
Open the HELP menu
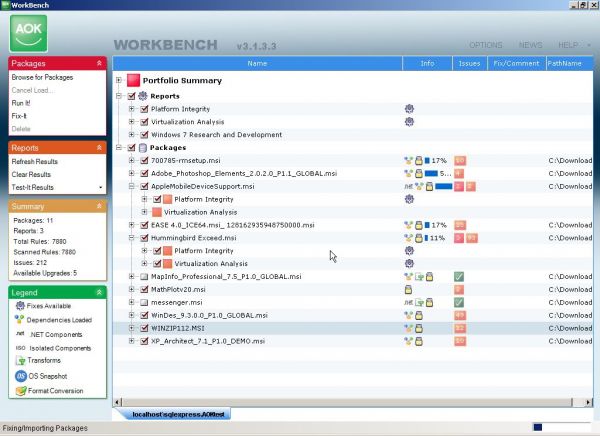[x=568, y=45]
